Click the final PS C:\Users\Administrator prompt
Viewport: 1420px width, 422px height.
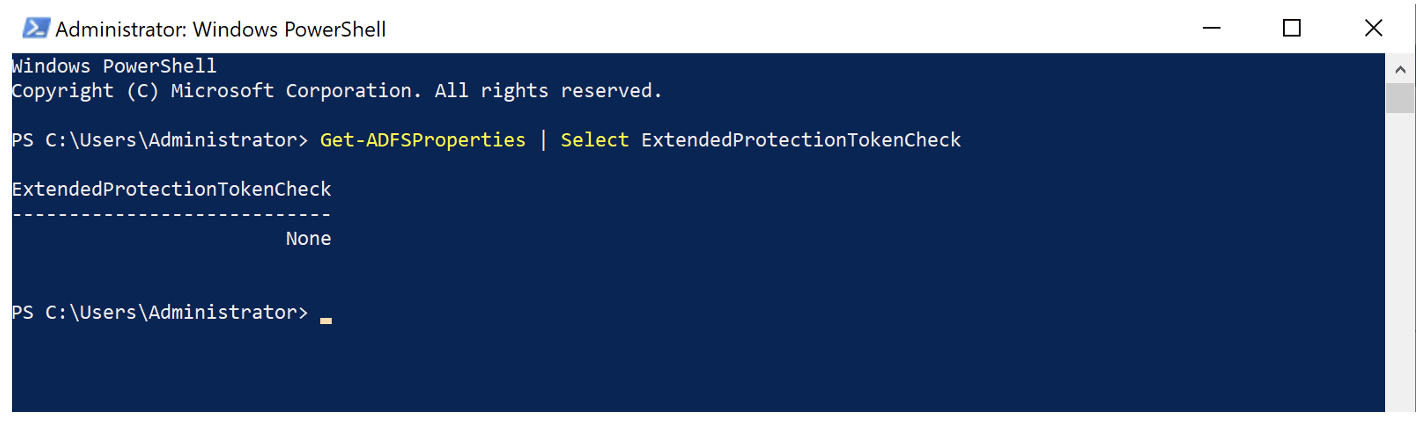[160, 312]
